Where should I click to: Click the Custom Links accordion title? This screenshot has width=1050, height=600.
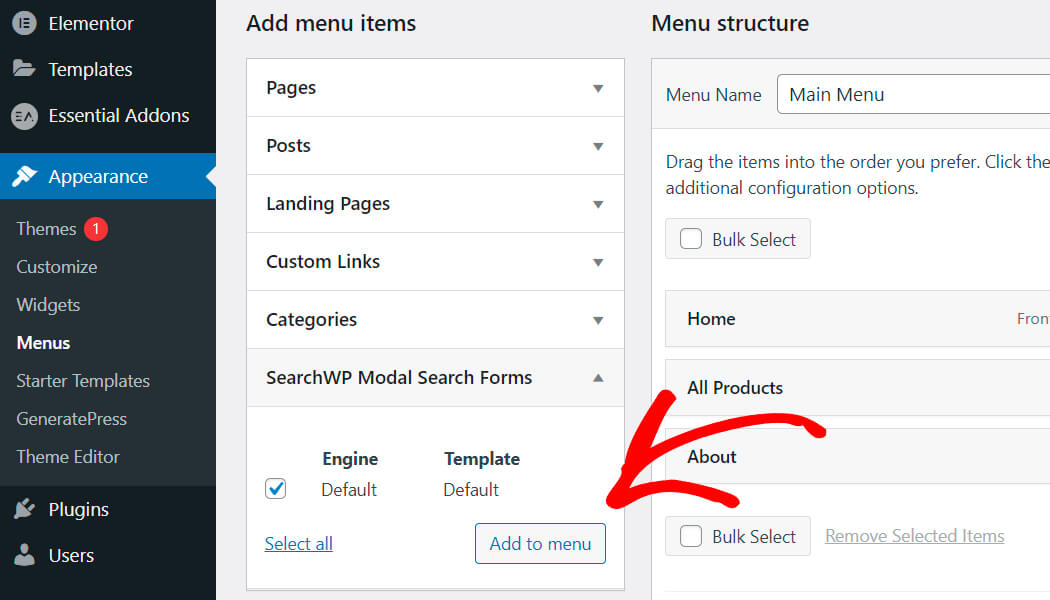[323, 261]
